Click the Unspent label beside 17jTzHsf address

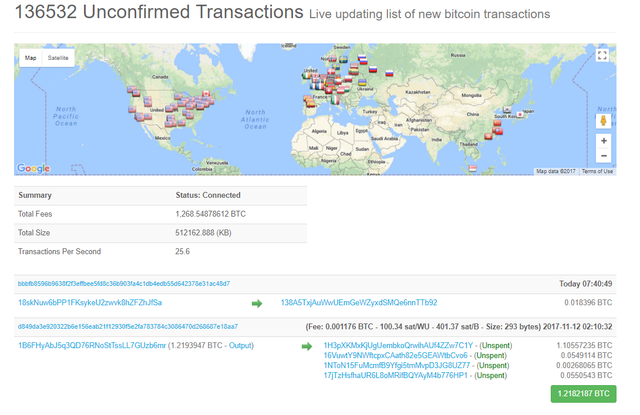click(490, 375)
